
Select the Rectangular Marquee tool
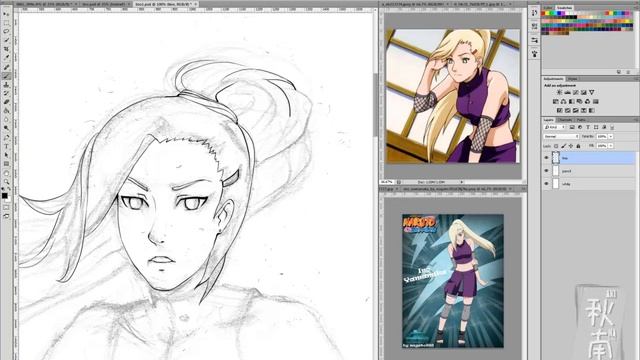click(x=6, y=22)
